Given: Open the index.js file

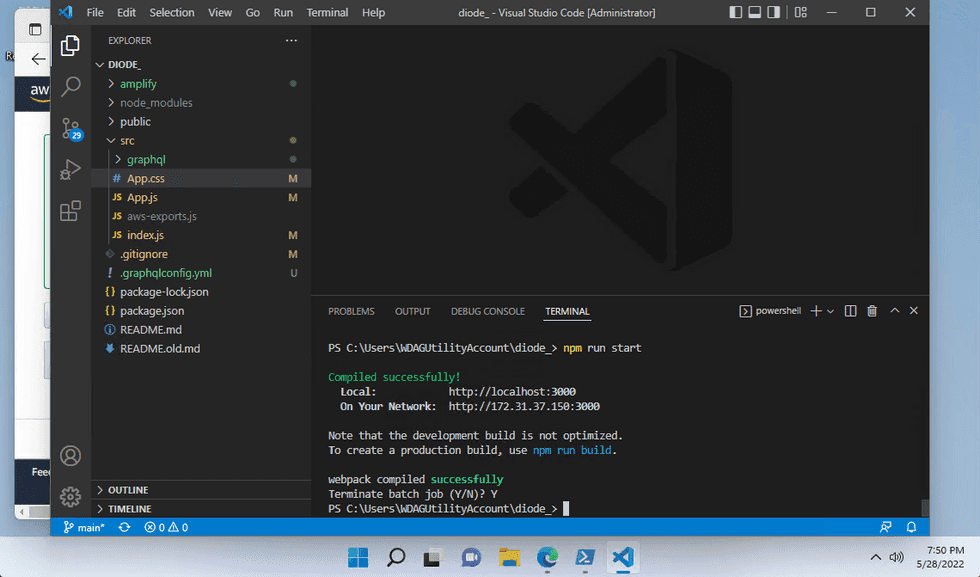Looking at the screenshot, I should point(201,235).
